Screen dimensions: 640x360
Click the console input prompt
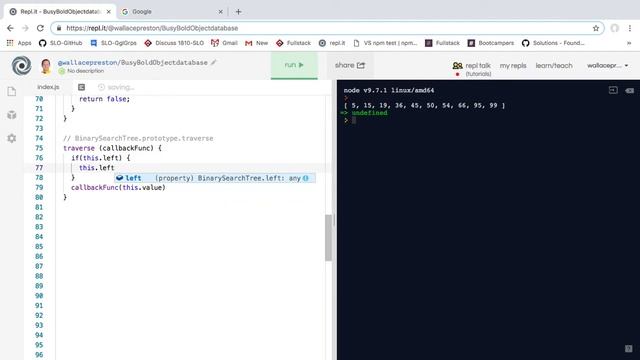point(353,120)
